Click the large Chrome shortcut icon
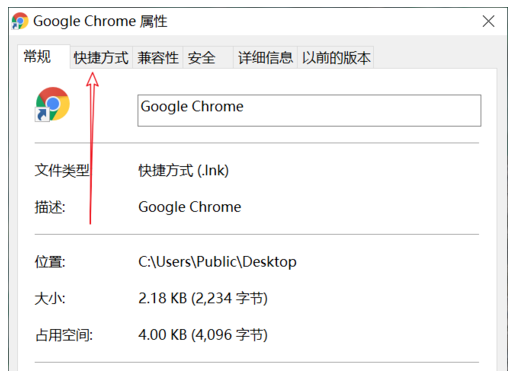The width and height of the screenshot is (519, 376). click(x=52, y=104)
